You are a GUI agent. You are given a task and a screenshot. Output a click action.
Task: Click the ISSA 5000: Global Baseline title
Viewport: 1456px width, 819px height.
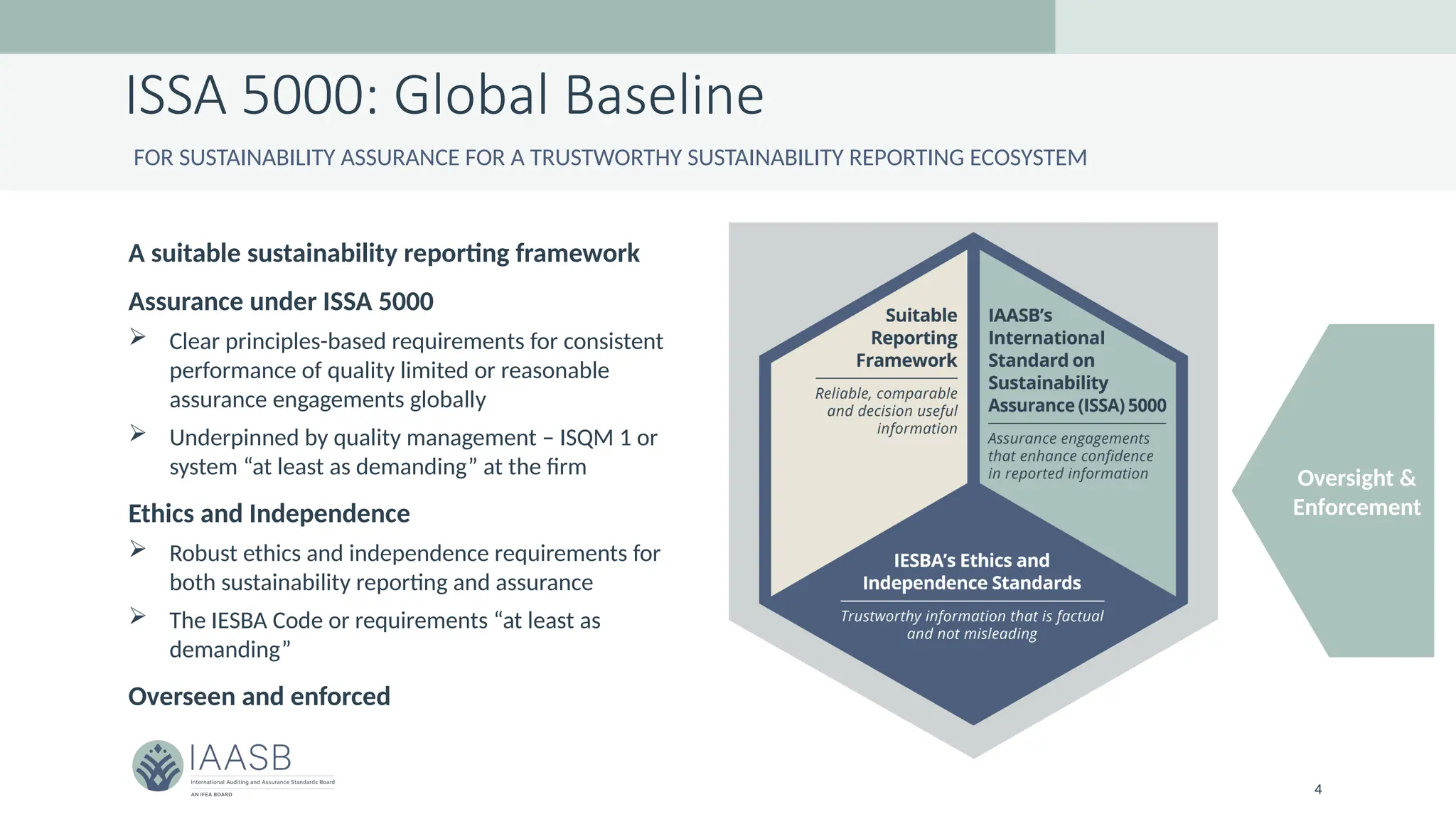coord(444,95)
